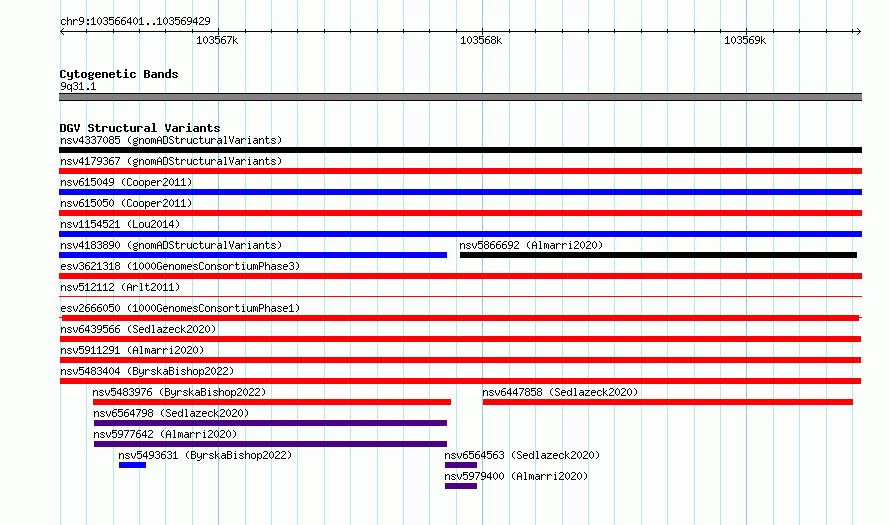Open the nsv512112 (Arlt2011) label

click(120, 287)
